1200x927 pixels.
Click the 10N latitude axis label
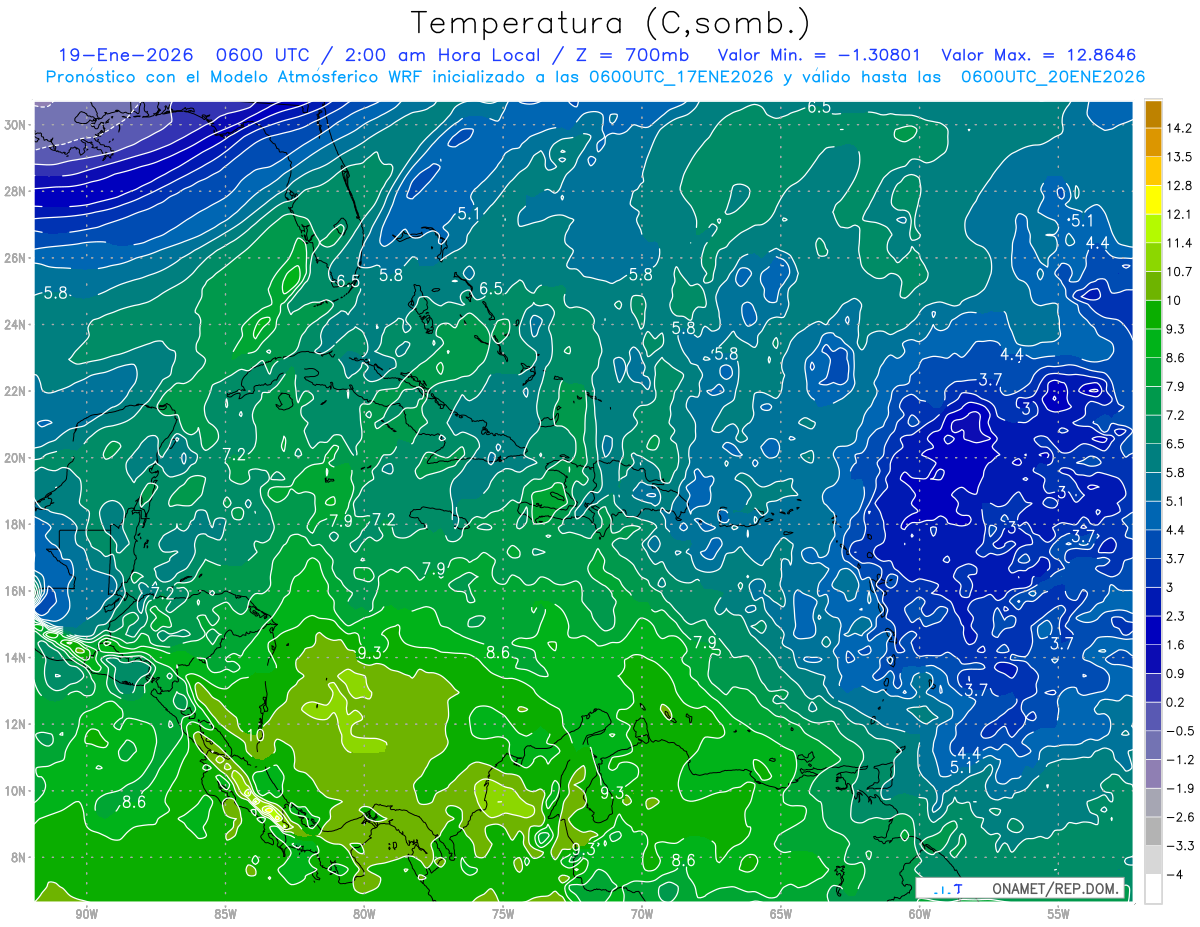[16, 791]
